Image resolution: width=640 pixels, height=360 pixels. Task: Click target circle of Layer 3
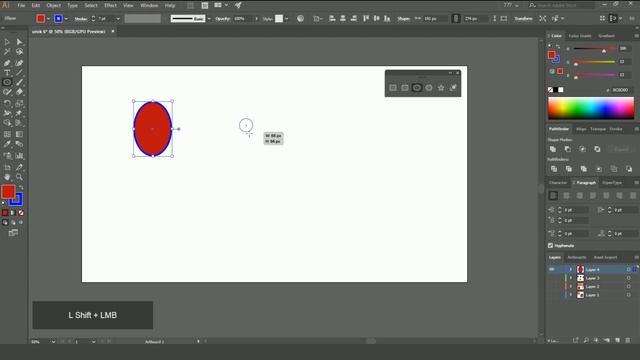point(629,278)
